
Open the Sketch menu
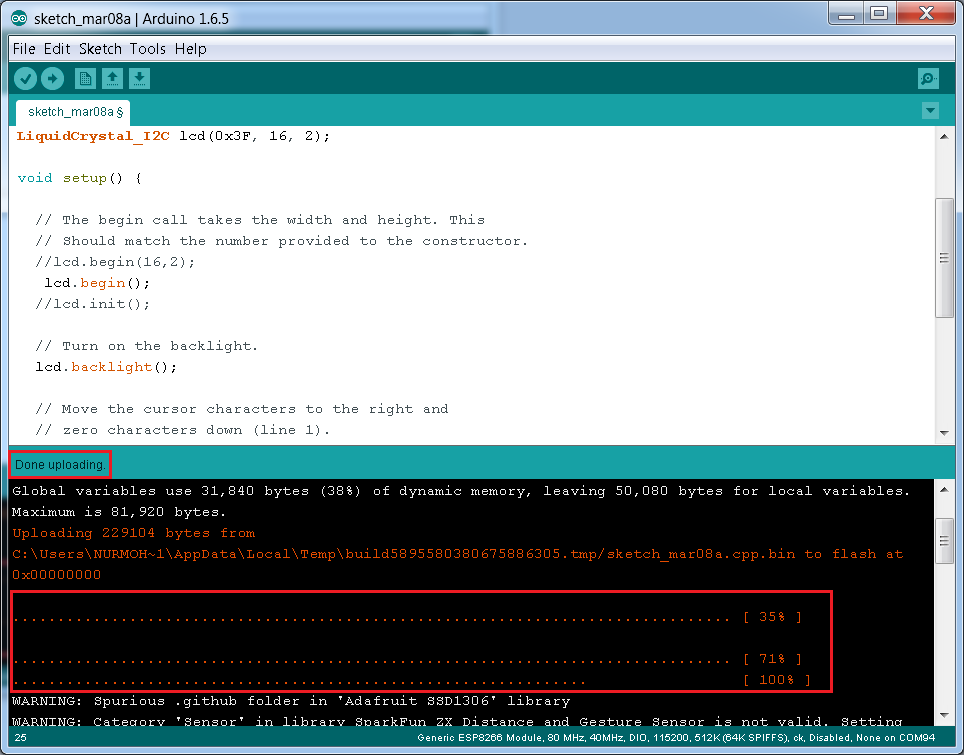[100, 48]
